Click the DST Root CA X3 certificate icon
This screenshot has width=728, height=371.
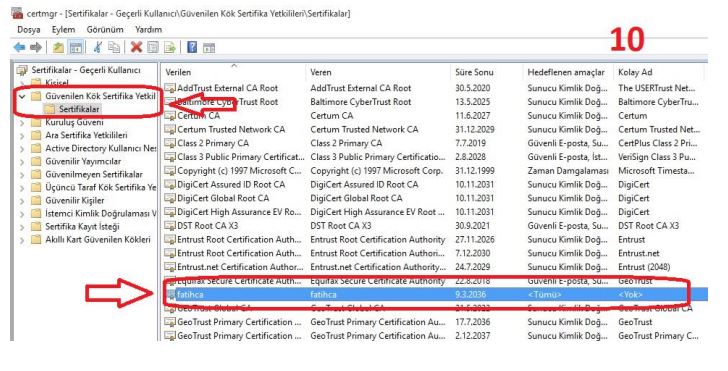click(x=170, y=226)
